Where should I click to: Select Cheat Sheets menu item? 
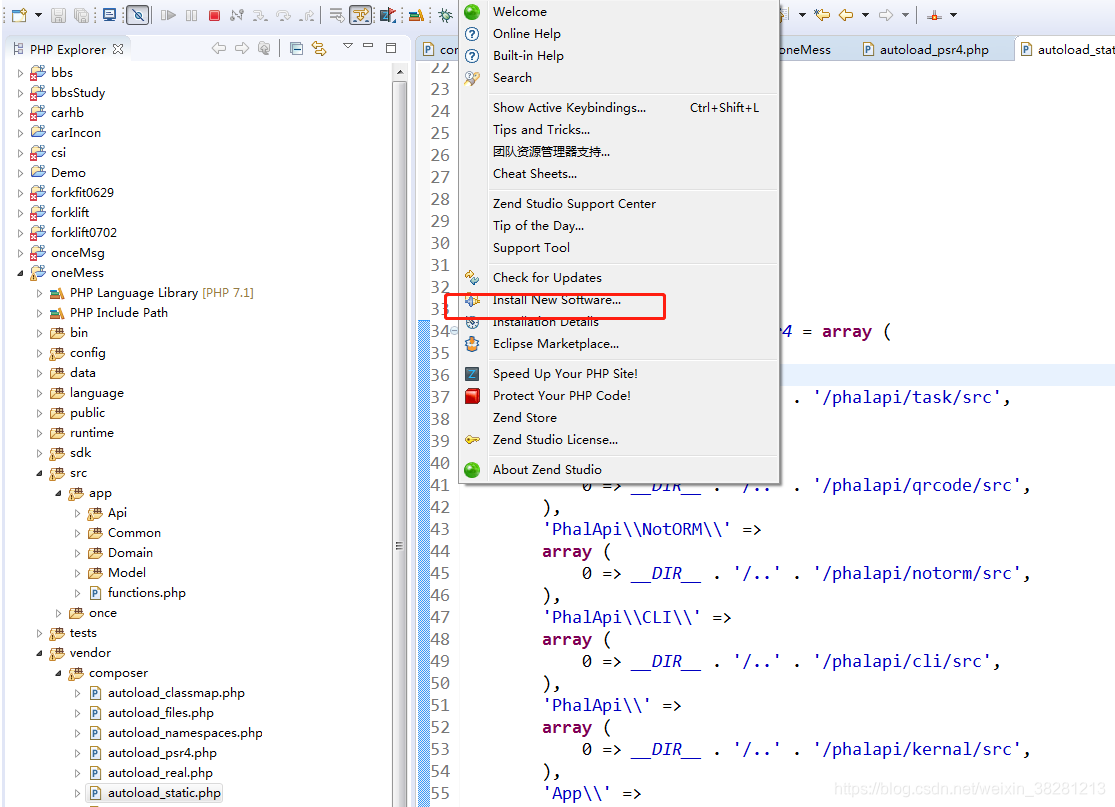click(619, 173)
